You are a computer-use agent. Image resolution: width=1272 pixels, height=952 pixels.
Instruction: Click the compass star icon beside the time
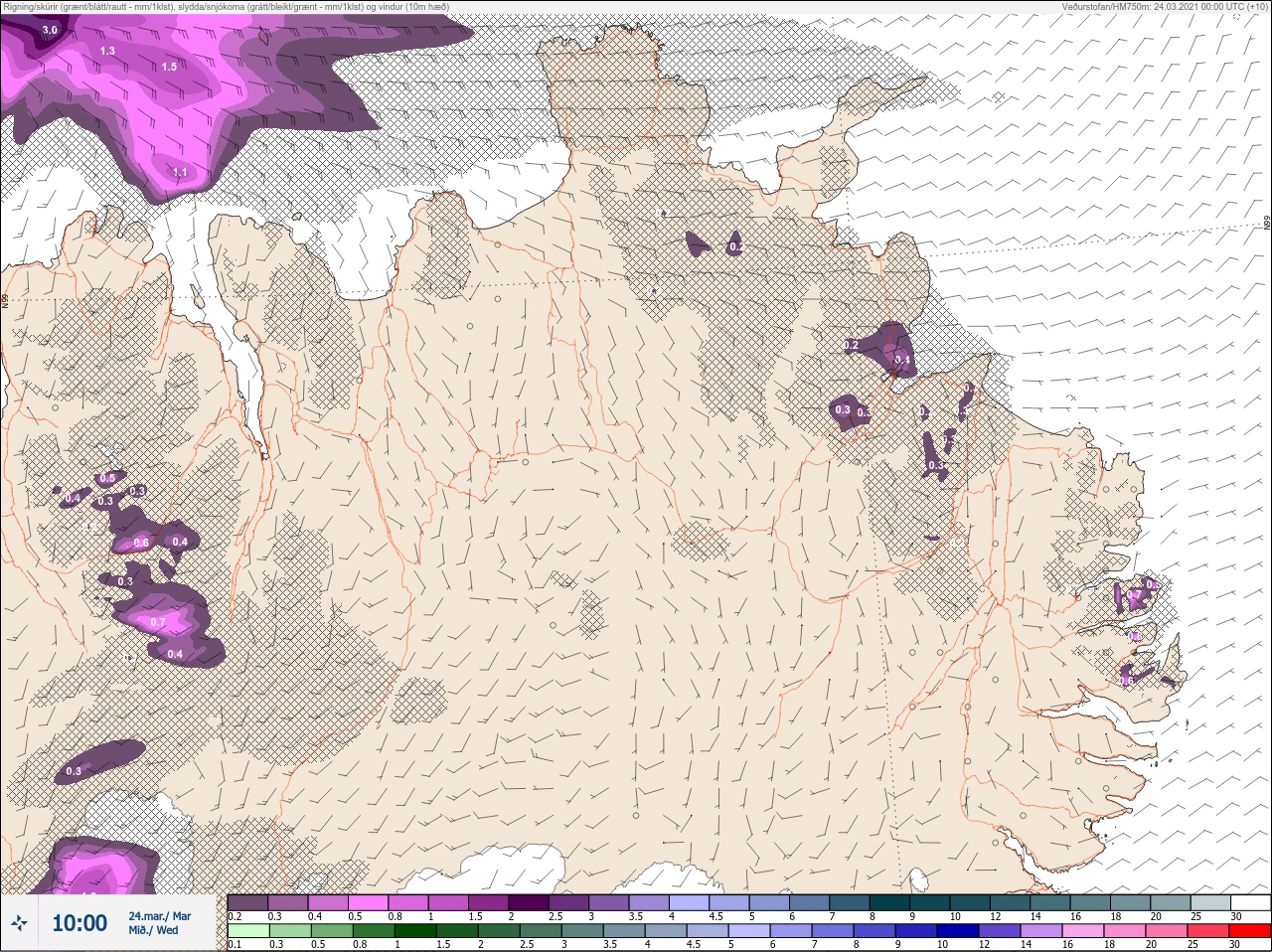click(19, 923)
